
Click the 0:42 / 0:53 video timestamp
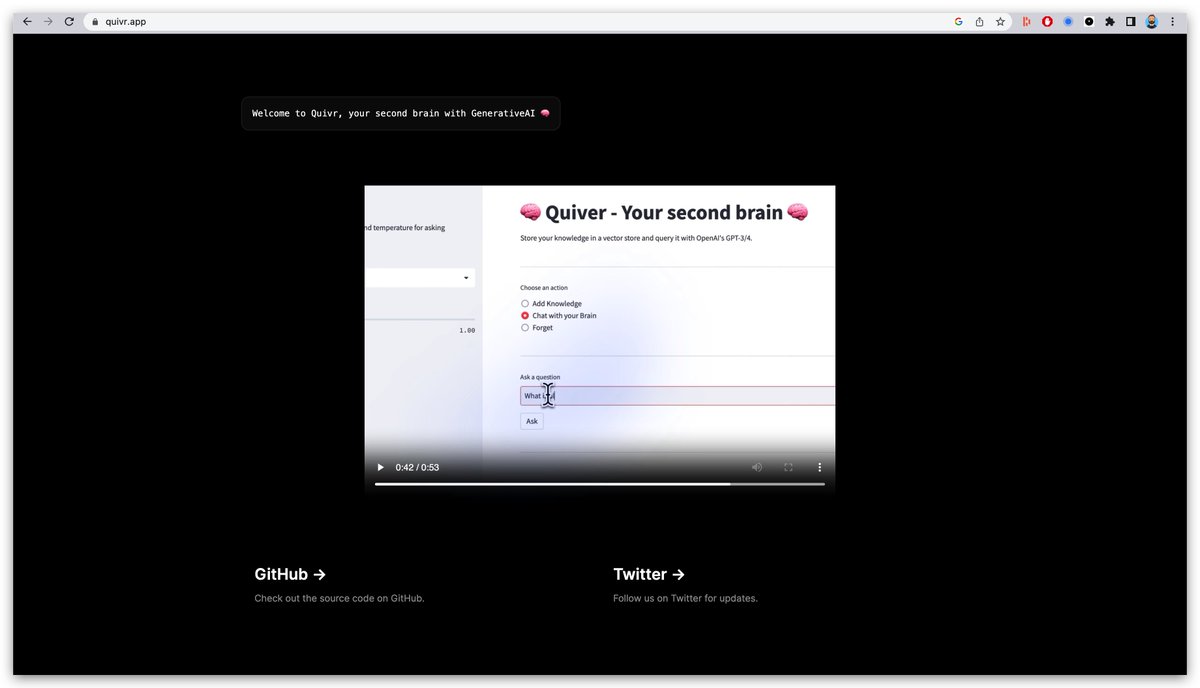(x=417, y=467)
